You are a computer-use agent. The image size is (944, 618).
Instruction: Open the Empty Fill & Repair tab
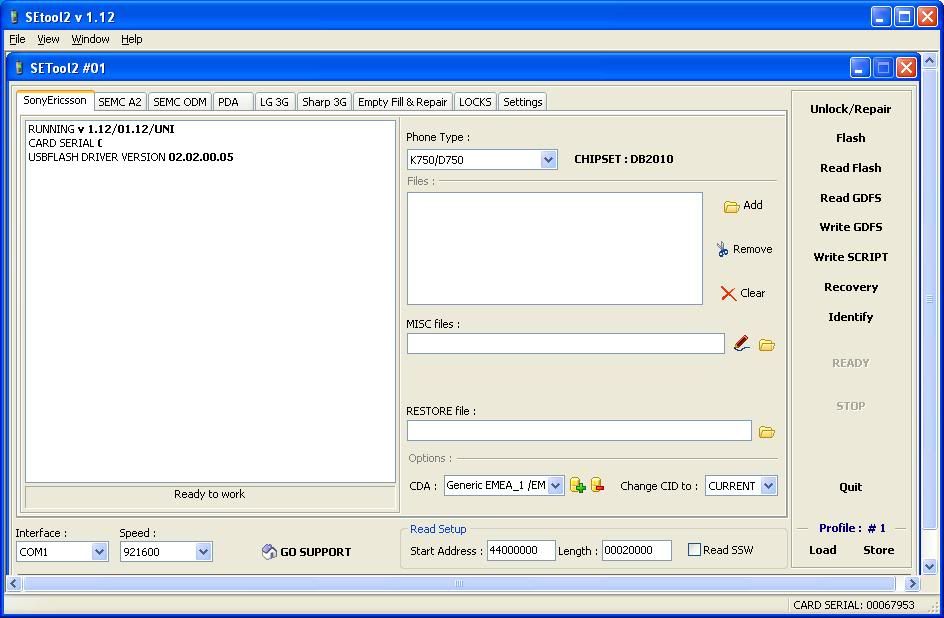click(x=402, y=102)
